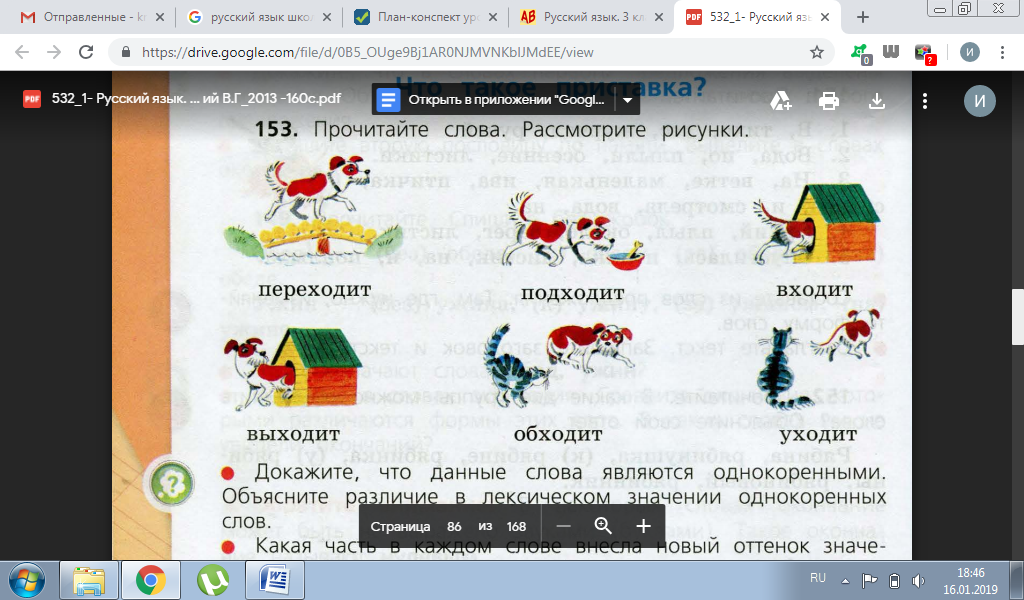This screenshot has width=1024, height=600.
Task: Open uTorrent from the taskbar
Action: point(213,580)
